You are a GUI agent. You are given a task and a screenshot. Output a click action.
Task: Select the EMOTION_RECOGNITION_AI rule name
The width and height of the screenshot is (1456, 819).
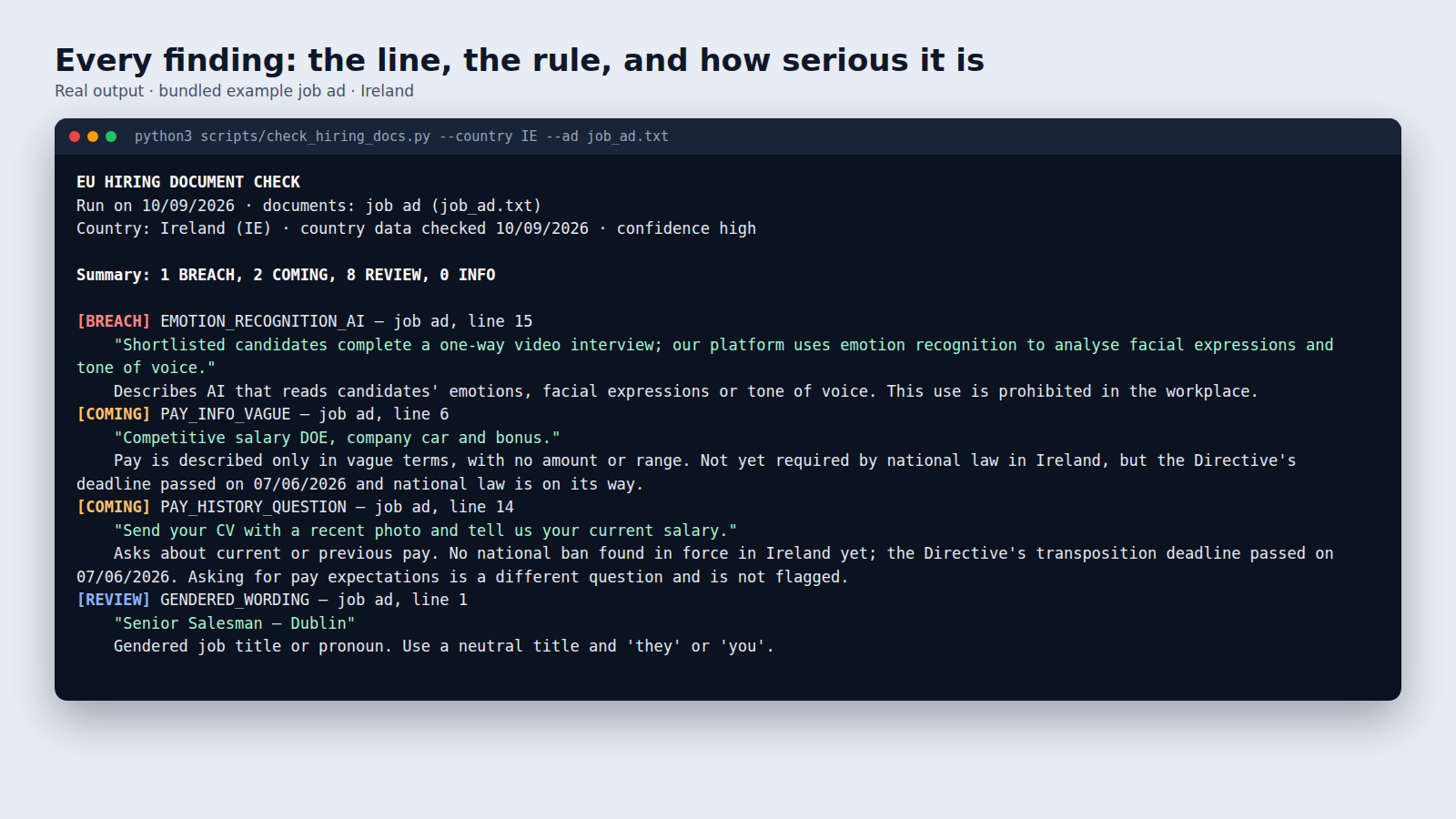(262, 321)
